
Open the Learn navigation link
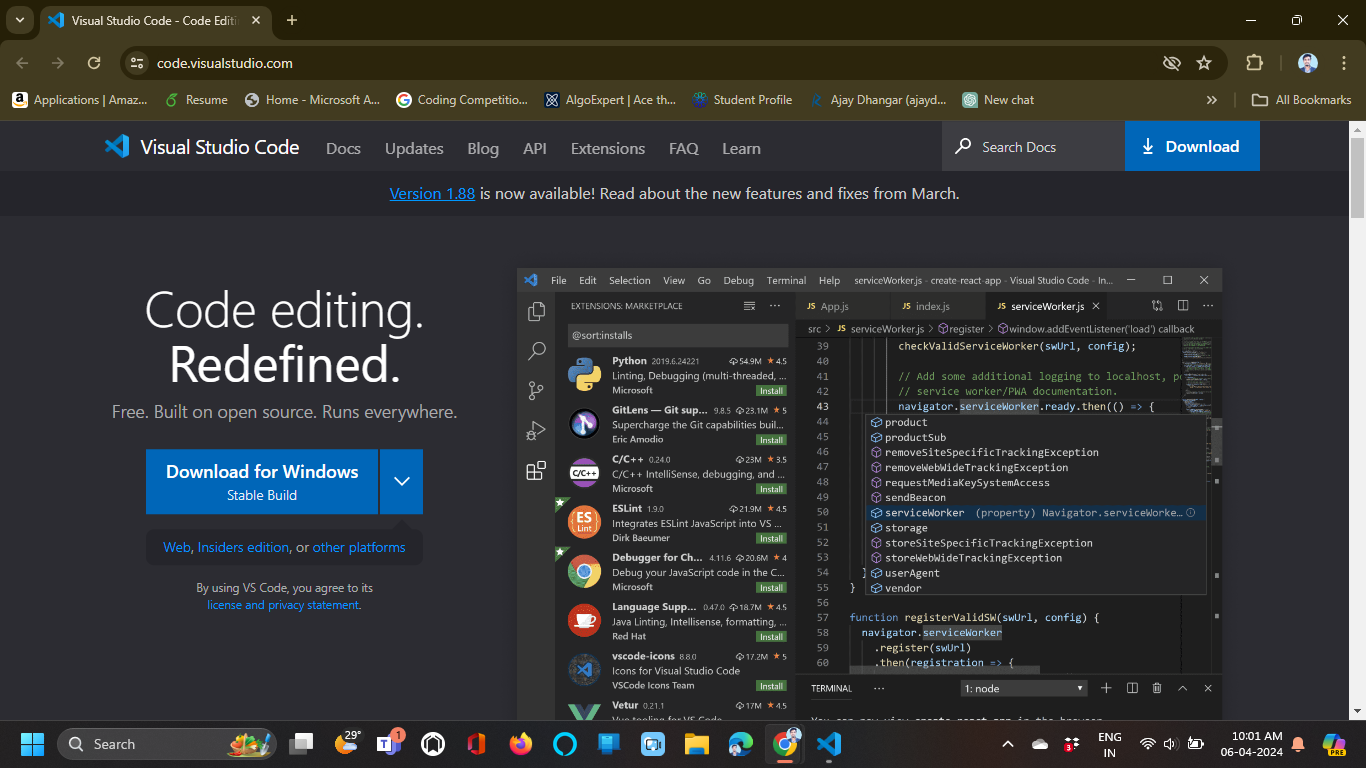click(x=741, y=148)
